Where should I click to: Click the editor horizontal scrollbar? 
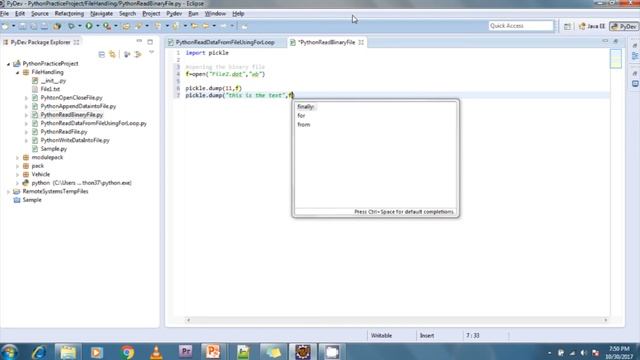(397, 320)
